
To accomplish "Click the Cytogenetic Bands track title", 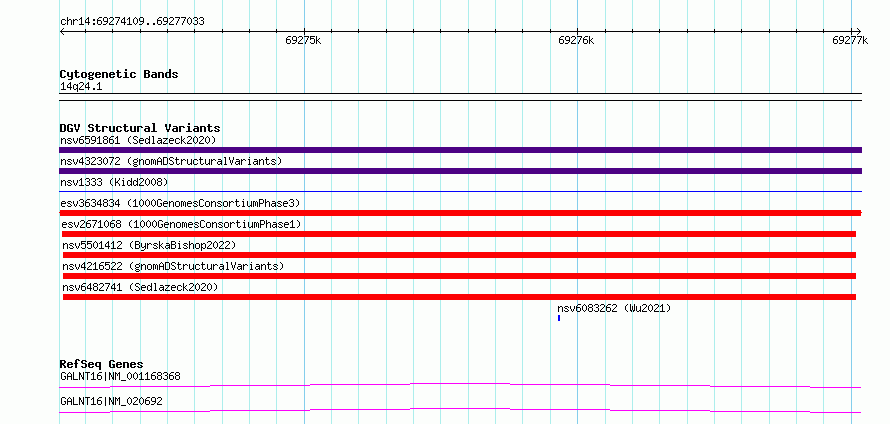I will (119, 74).
